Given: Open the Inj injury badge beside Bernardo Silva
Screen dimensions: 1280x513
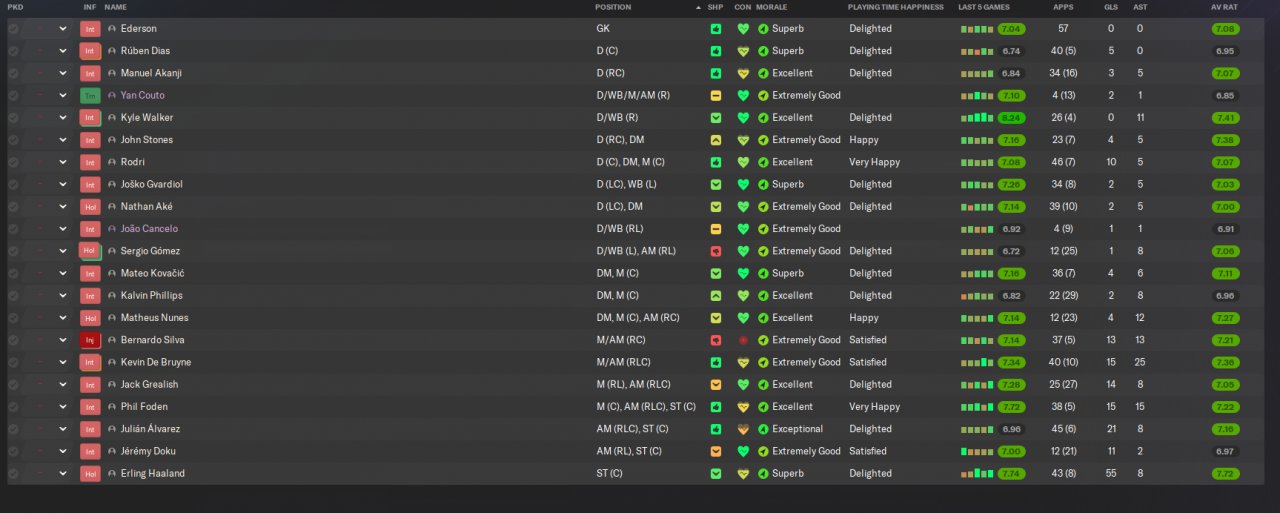Looking at the screenshot, I should click(90, 340).
